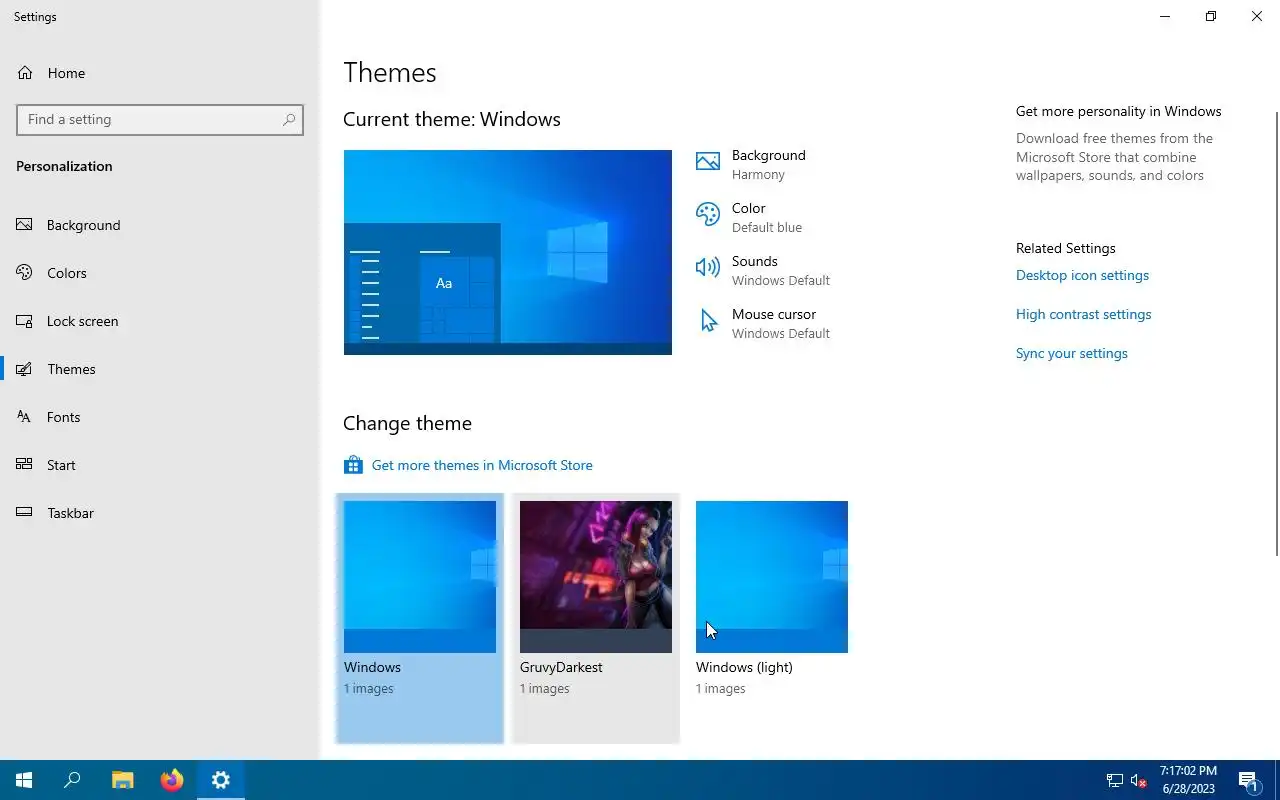Viewport: 1280px width, 800px height.
Task: Open Background personalization page
Action: (x=160, y=225)
